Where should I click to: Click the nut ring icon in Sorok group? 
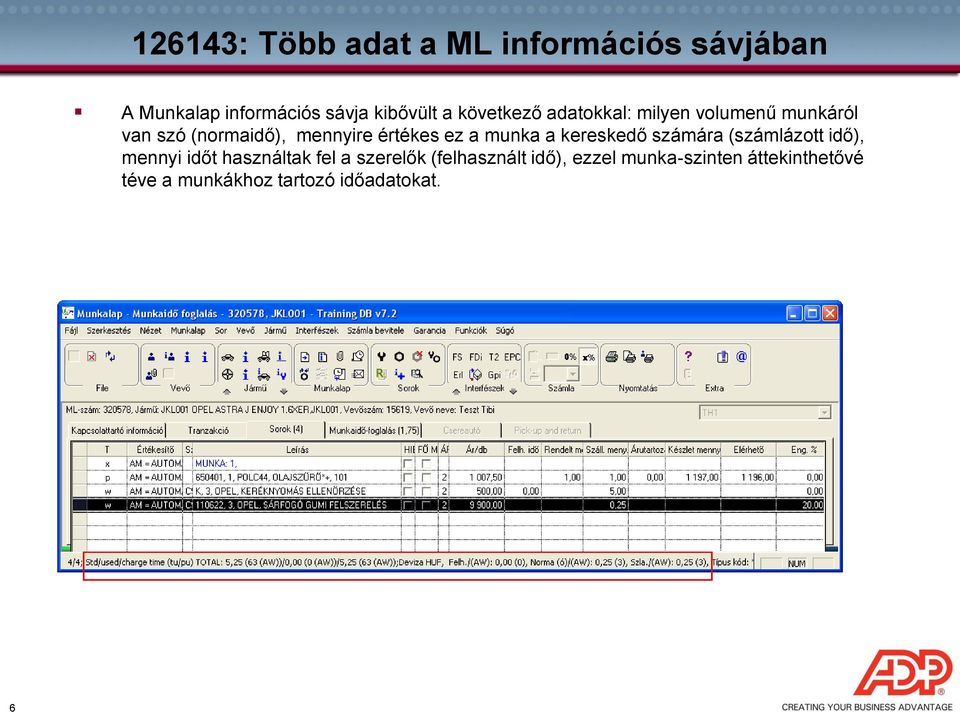pos(399,357)
